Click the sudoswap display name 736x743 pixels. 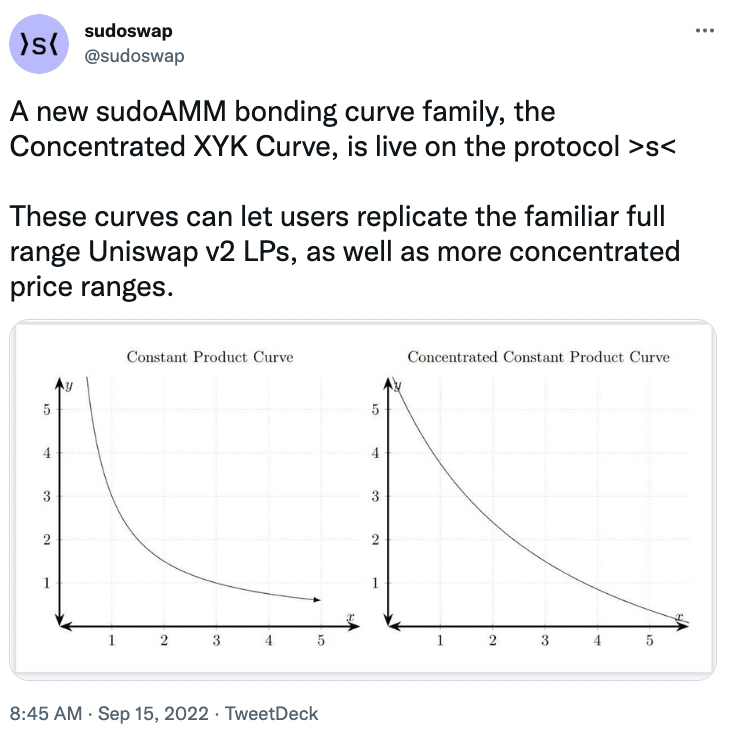128,31
